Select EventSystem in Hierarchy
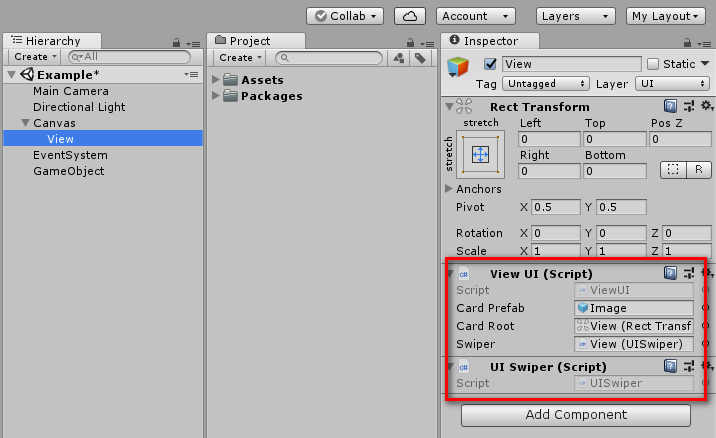Screen dimensions: 716x438 point(70,155)
